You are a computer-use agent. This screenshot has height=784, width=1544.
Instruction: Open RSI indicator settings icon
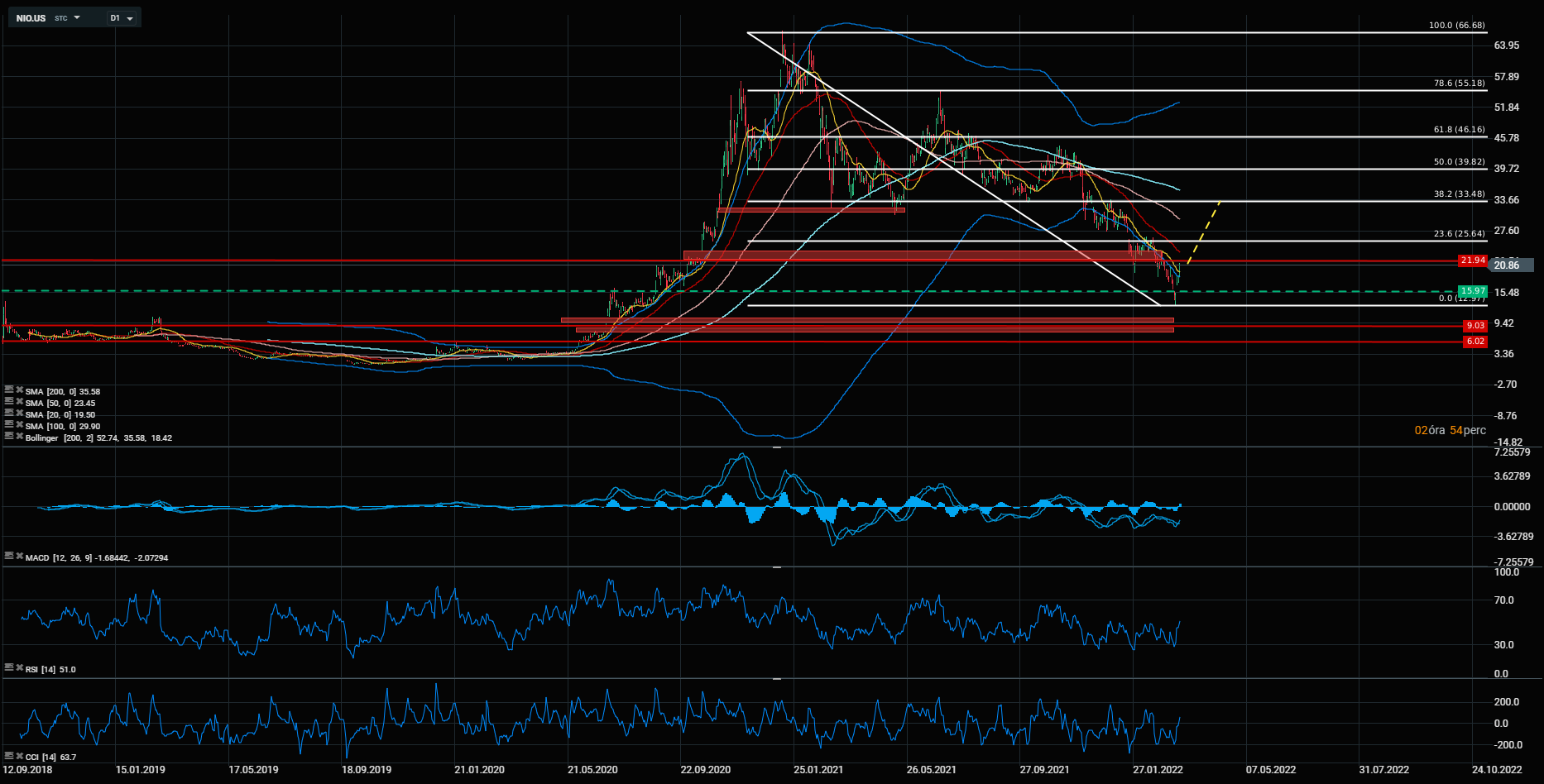(x=9, y=667)
